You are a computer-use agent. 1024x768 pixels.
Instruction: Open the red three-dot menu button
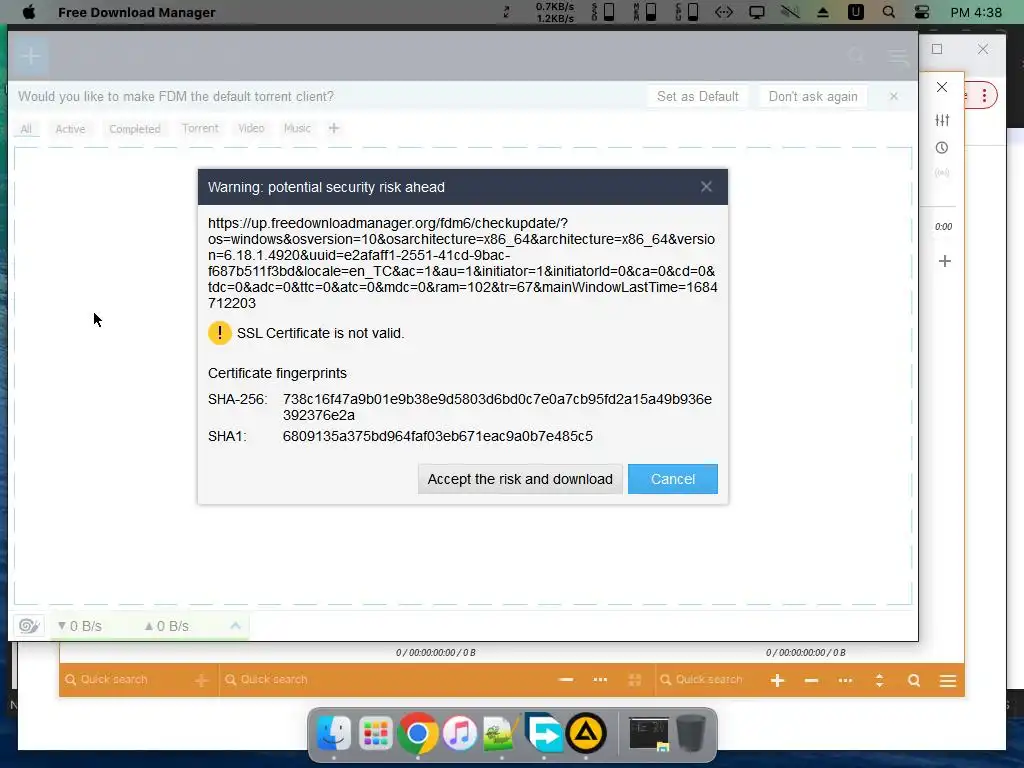[x=984, y=96]
